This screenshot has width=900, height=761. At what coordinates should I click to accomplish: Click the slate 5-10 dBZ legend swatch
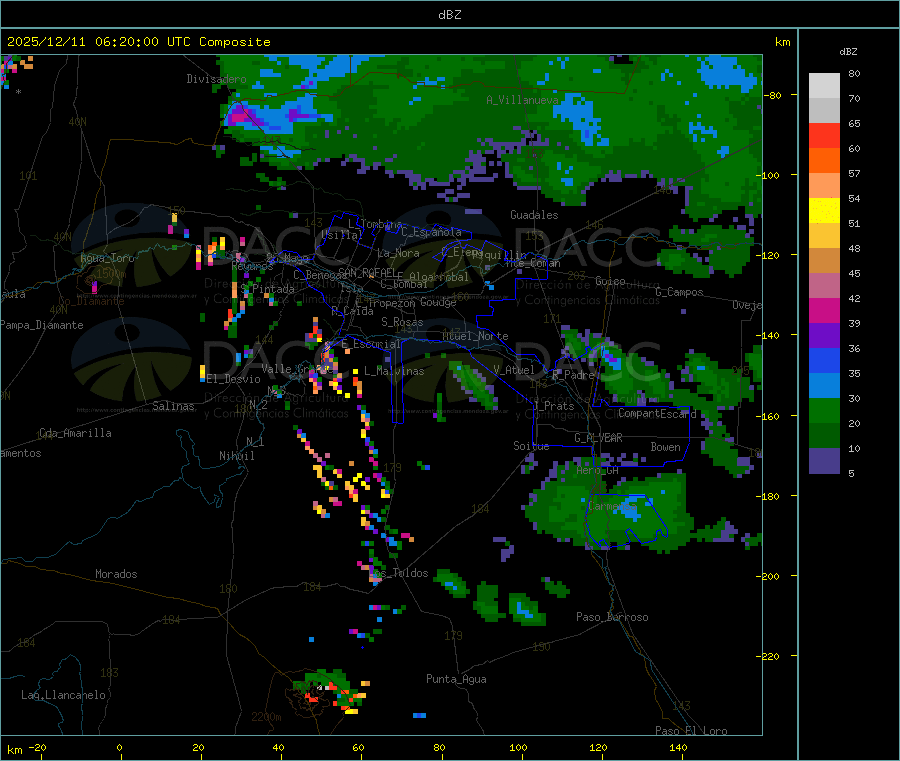point(824,461)
